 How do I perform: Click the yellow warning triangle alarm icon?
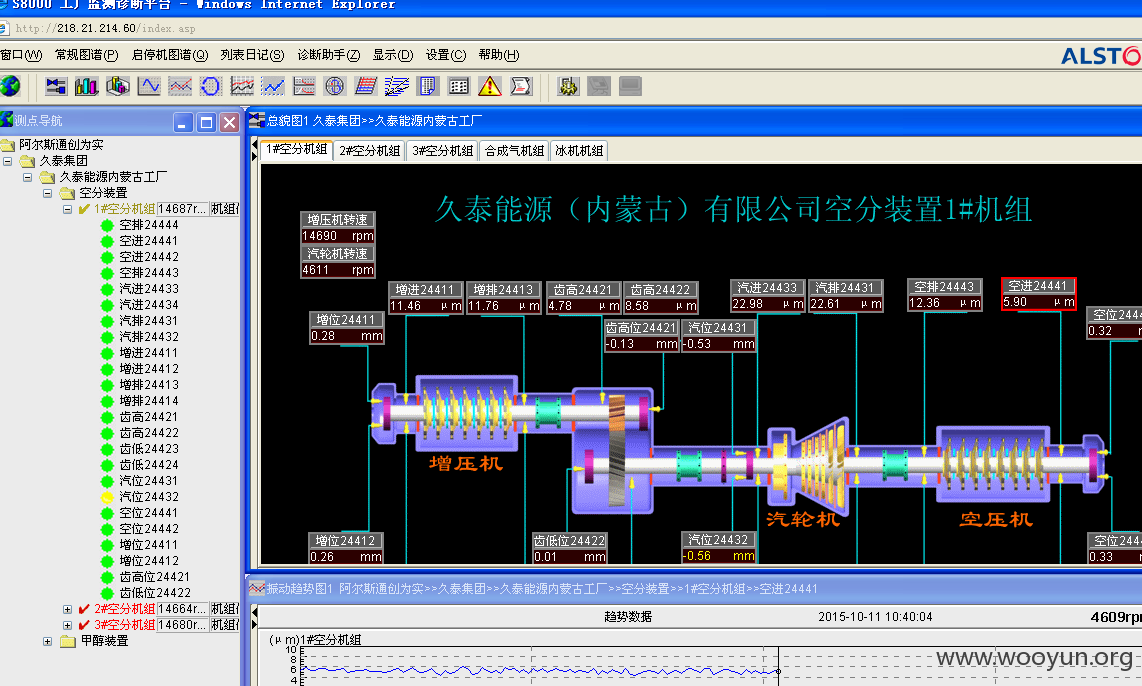pyautogui.click(x=489, y=87)
